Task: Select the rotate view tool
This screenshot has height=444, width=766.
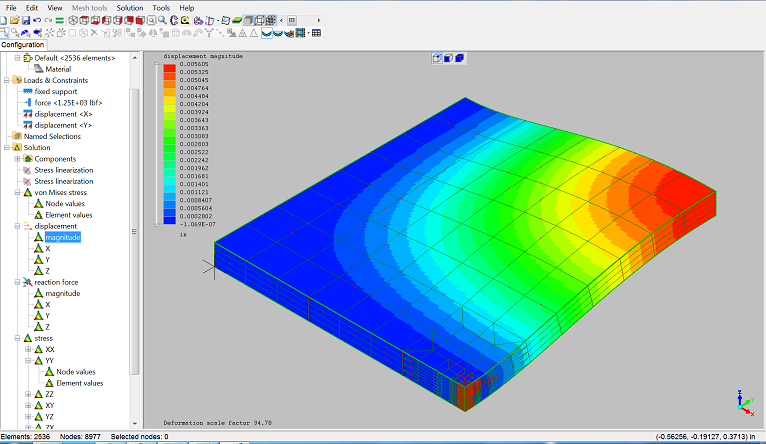Action: click(x=174, y=21)
